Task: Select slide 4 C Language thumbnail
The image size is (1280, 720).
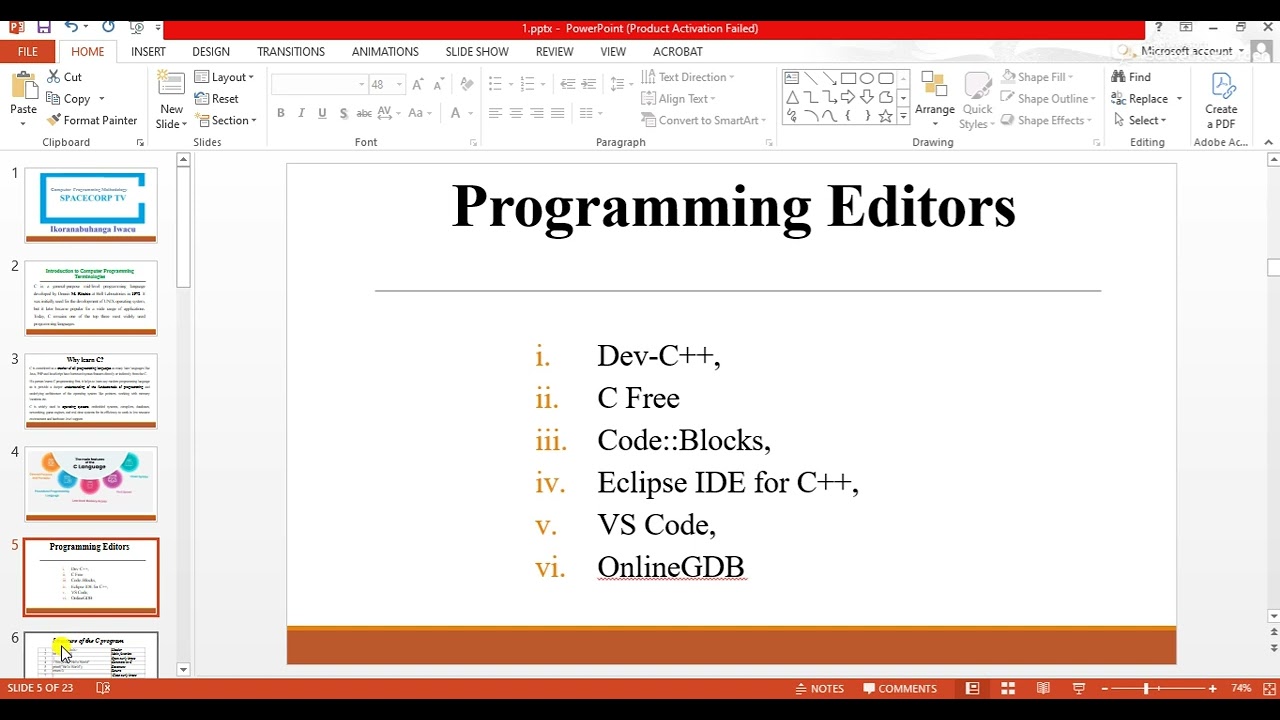Action: tap(91, 484)
